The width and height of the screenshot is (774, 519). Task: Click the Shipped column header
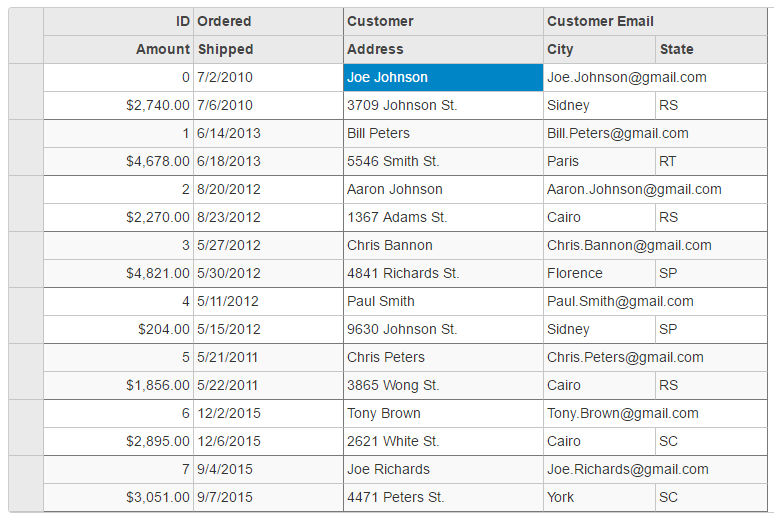pos(267,49)
